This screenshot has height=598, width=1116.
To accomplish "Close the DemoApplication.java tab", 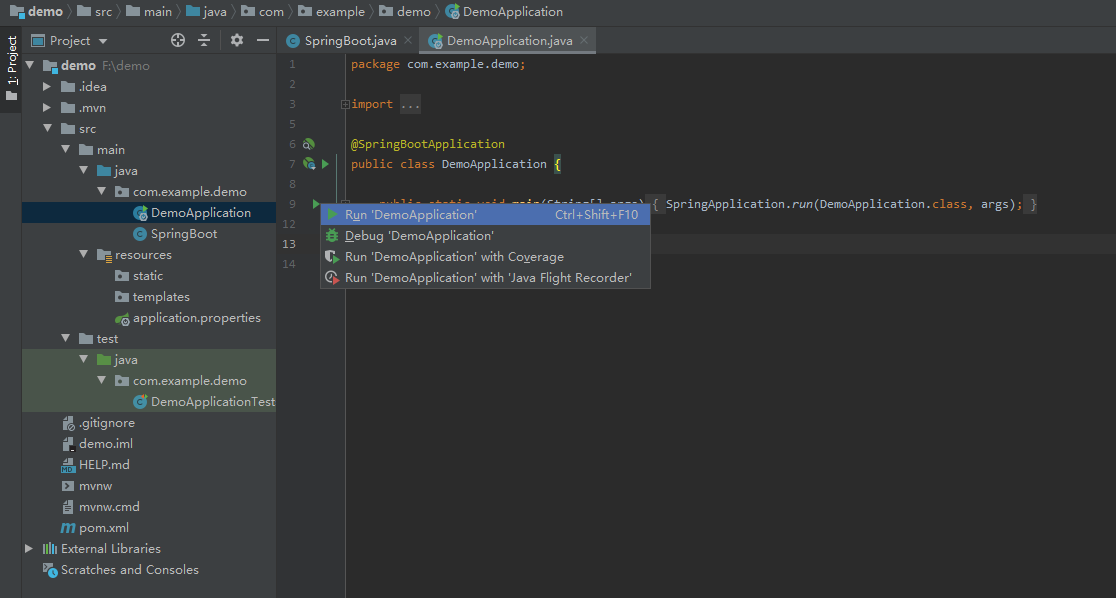I will [584, 41].
